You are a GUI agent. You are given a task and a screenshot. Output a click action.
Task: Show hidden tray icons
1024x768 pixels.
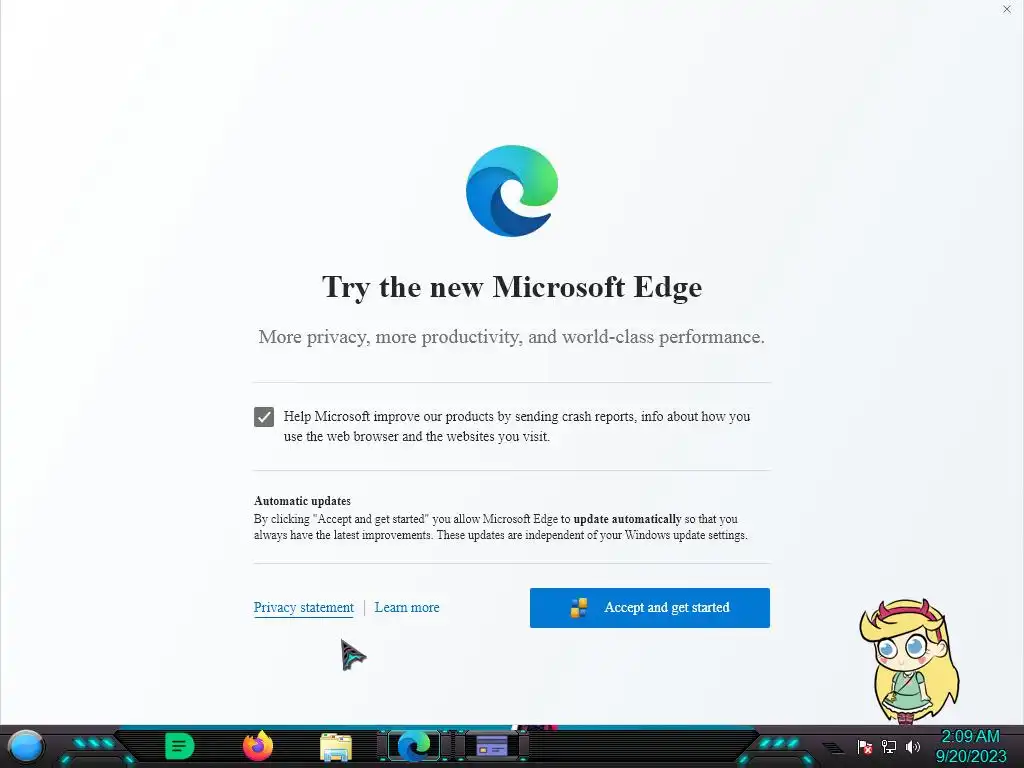click(x=833, y=748)
